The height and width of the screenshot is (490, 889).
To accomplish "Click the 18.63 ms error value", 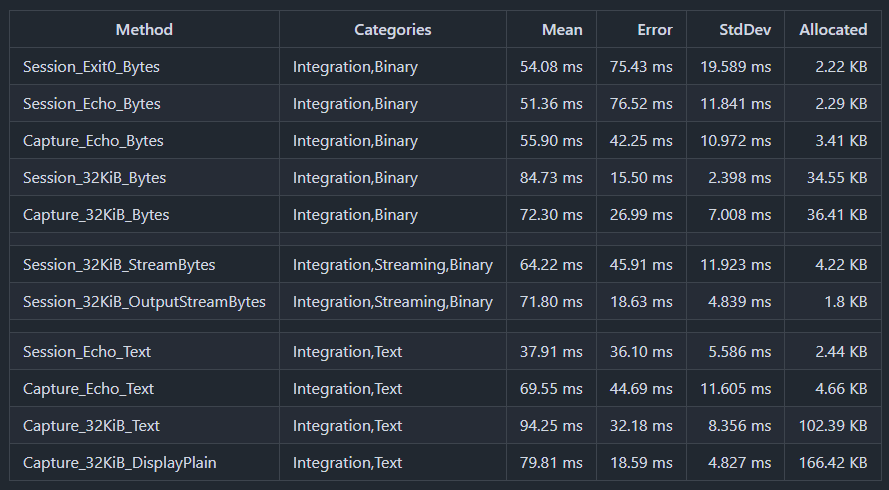I will (641, 302).
